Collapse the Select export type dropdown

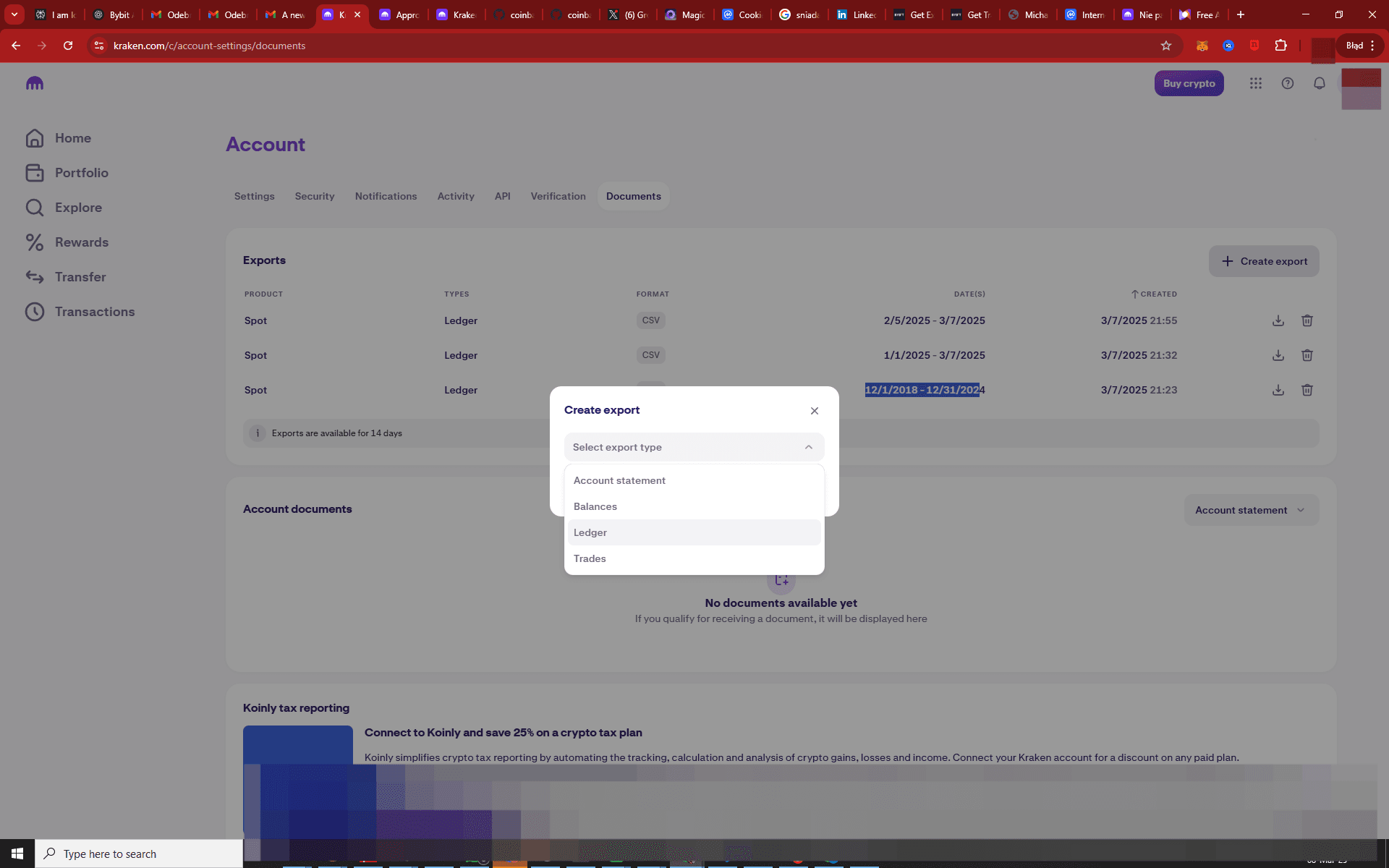coord(694,447)
